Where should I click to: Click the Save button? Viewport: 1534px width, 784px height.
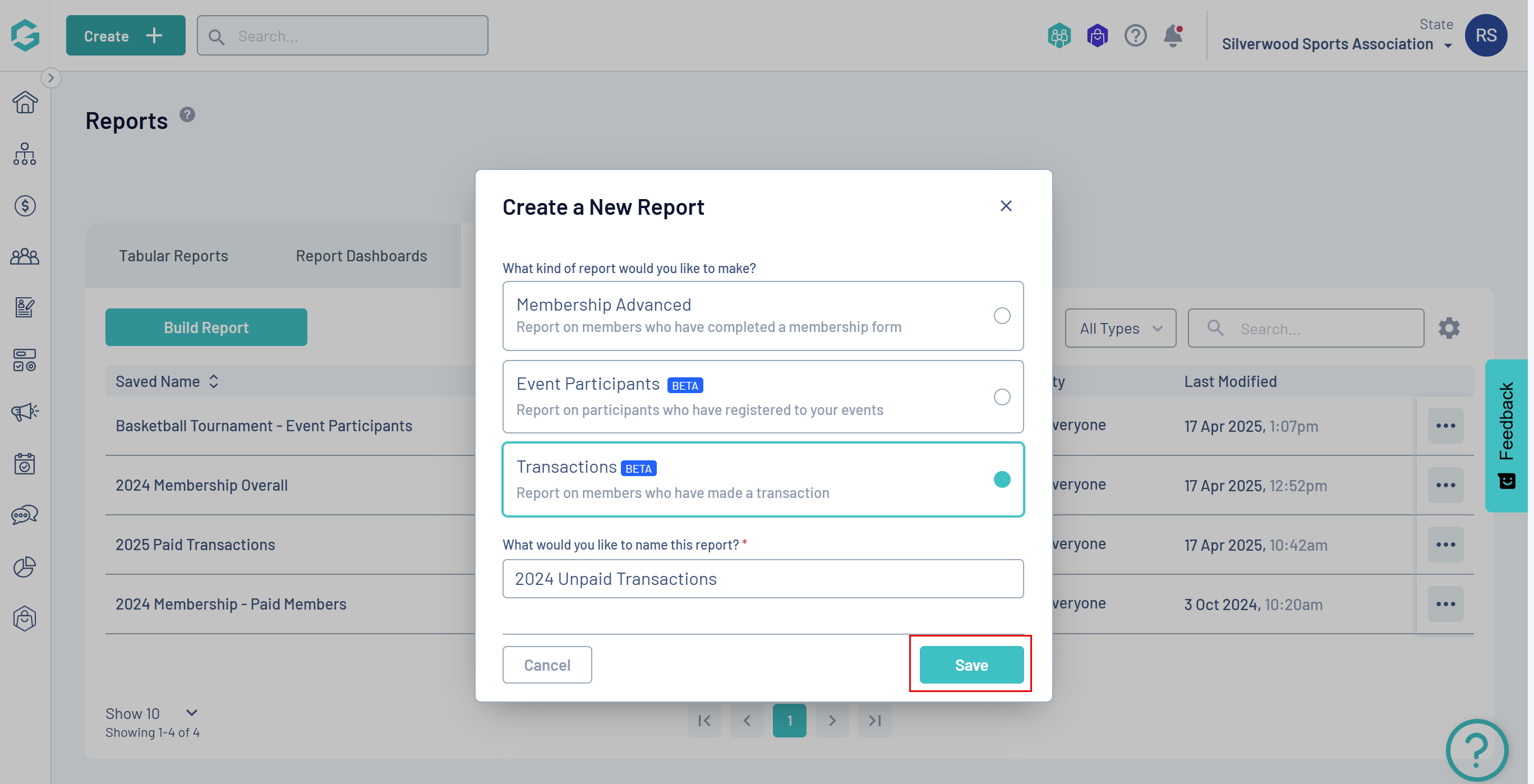coord(971,665)
